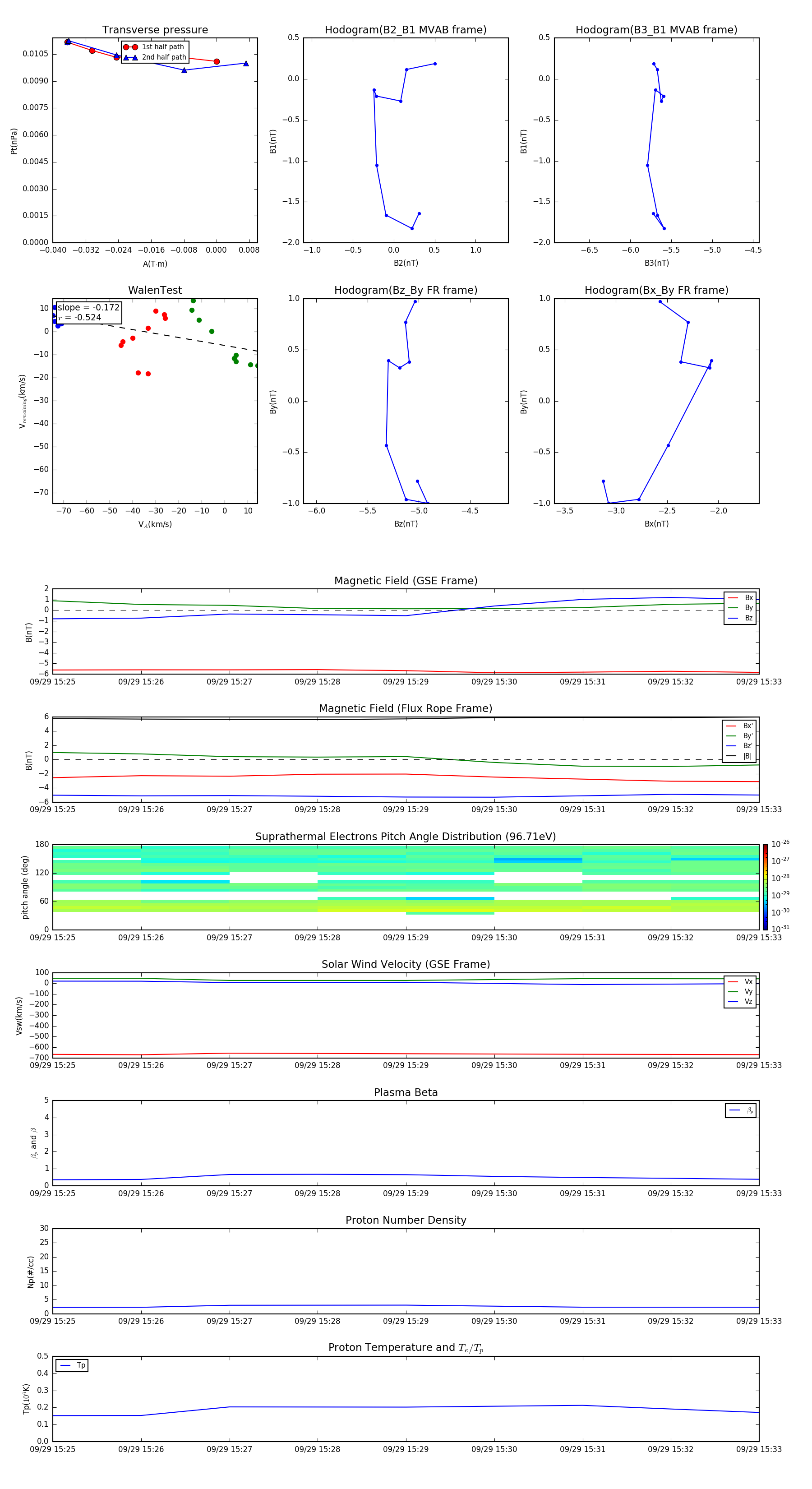Click the 'Vsw(km/s)' y-axis label
Screen dimensions: 812x1489
pyautogui.click(x=19, y=1015)
